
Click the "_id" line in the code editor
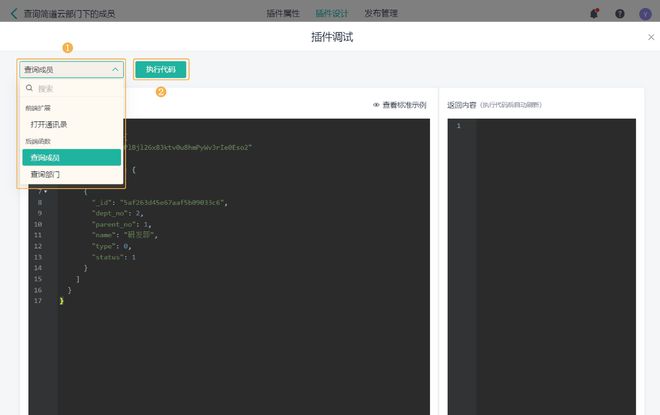[x=160, y=203]
